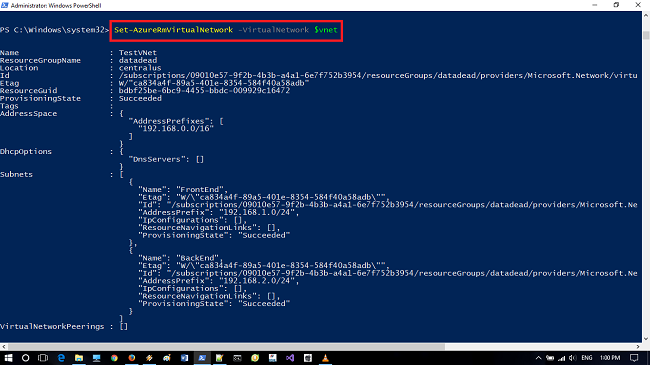Click the horizontal scrollbar thumb
650x365 pixels.
pos(226,347)
